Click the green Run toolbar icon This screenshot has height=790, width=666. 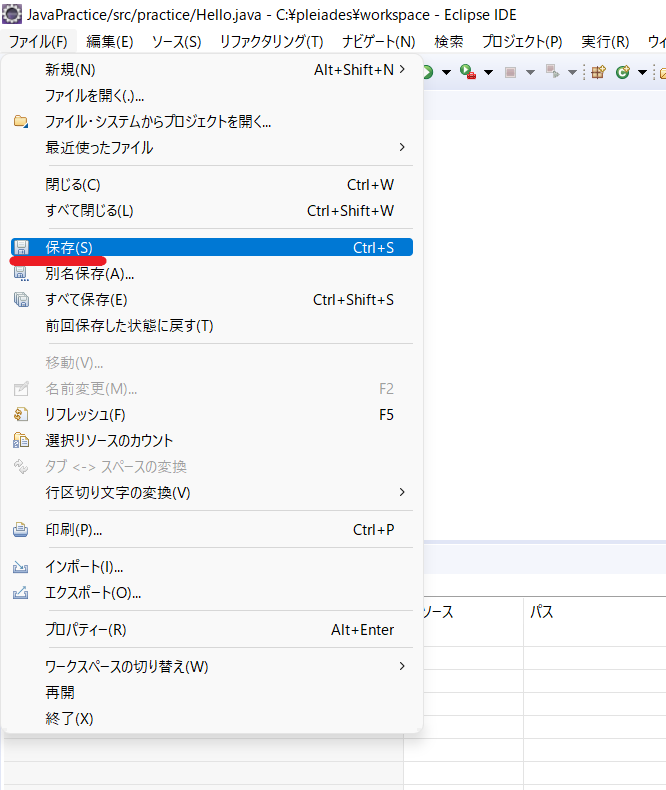tap(427, 72)
